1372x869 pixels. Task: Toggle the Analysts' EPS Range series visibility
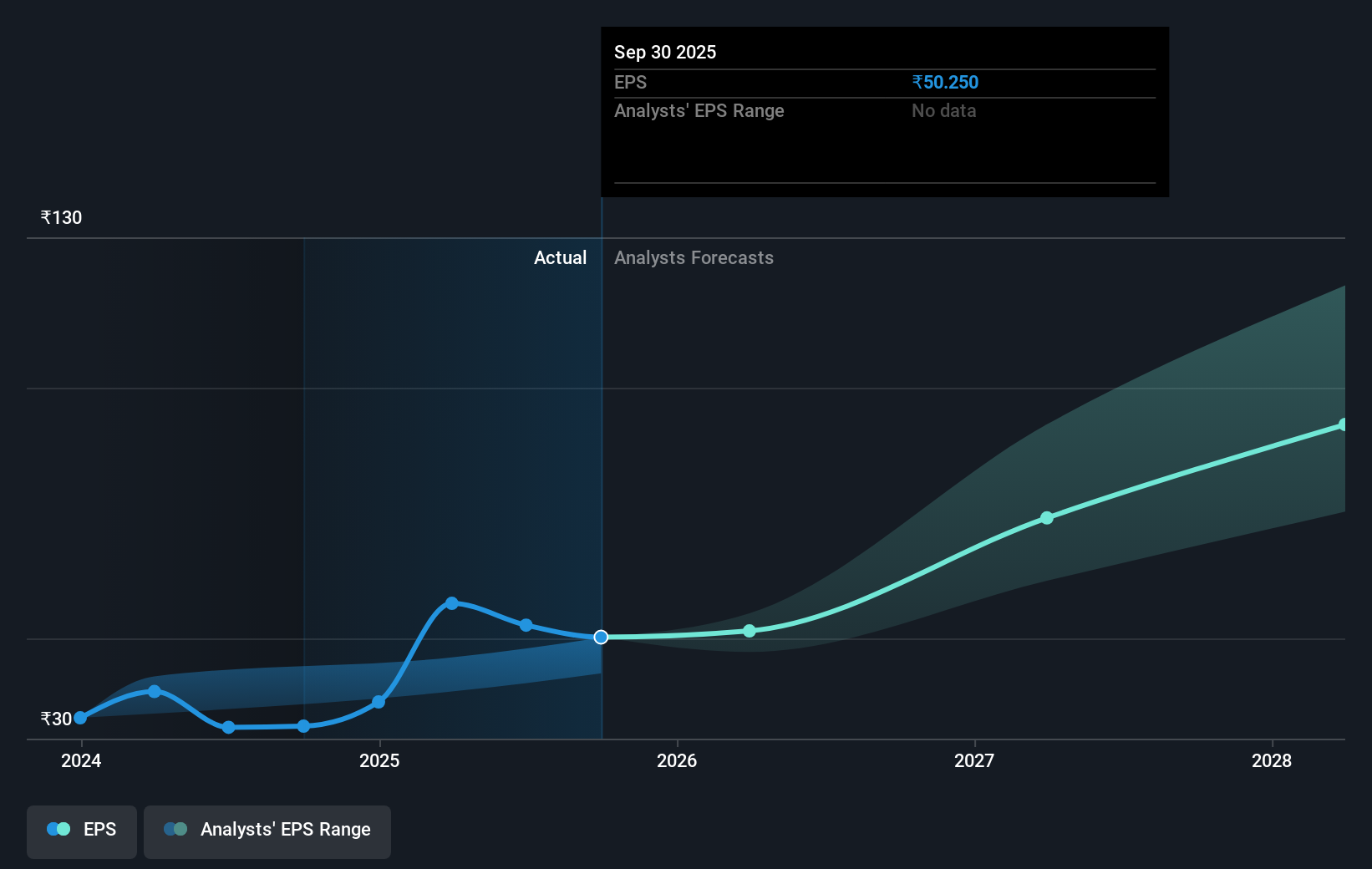coord(267,831)
